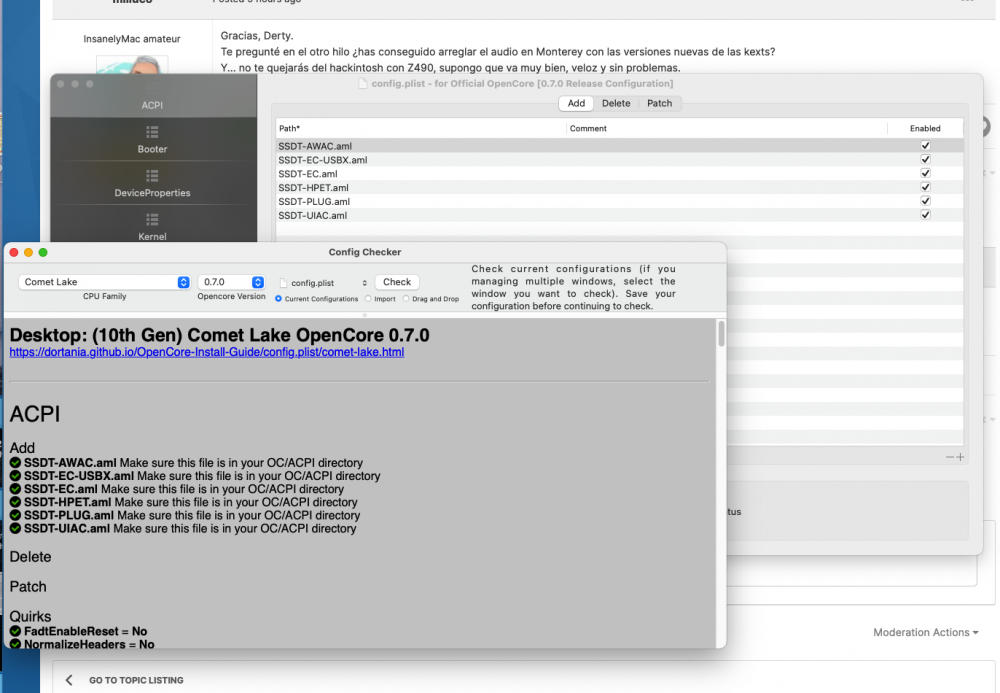Click the Path column header

pos(422,128)
